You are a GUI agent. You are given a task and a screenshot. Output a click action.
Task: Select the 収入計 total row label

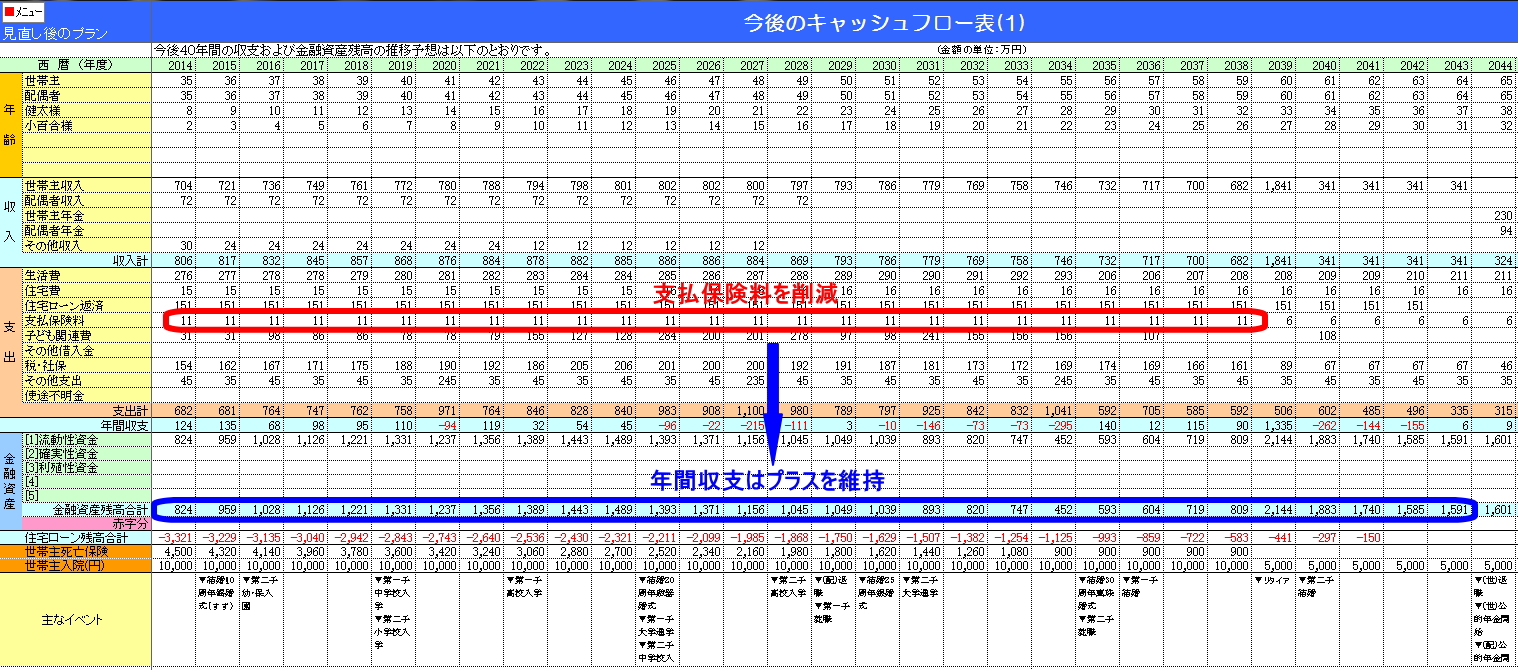point(130,260)
